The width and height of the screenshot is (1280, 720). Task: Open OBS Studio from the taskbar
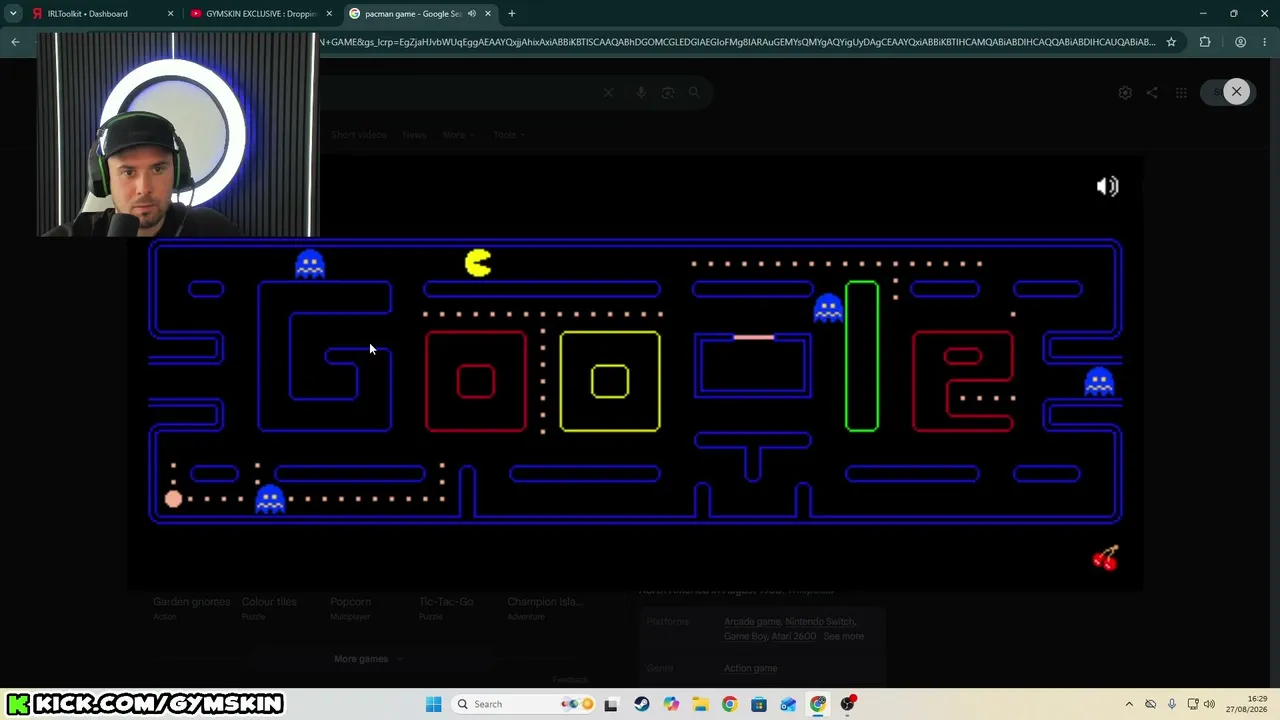point(848,704)
